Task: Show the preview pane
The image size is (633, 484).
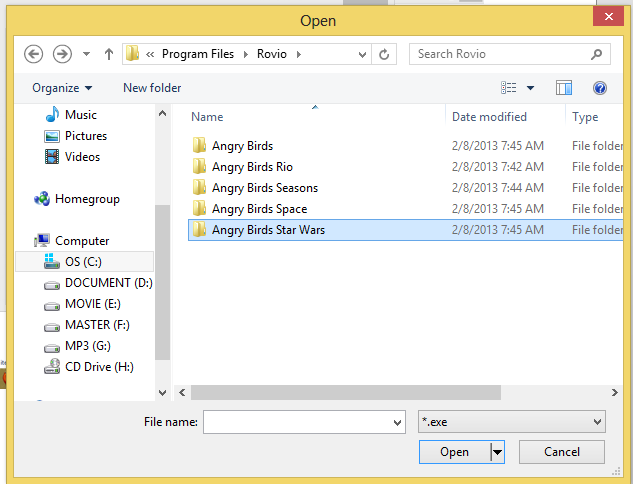Action: (x=564, y=88)
